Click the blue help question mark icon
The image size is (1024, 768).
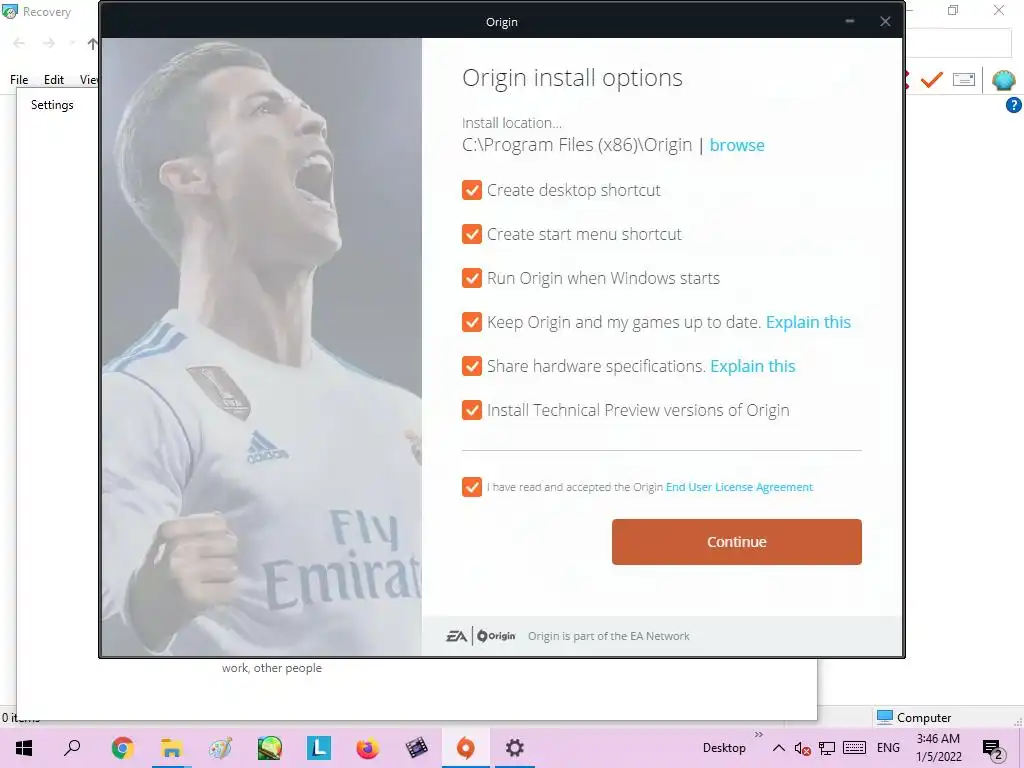(x=1014, y=105)
